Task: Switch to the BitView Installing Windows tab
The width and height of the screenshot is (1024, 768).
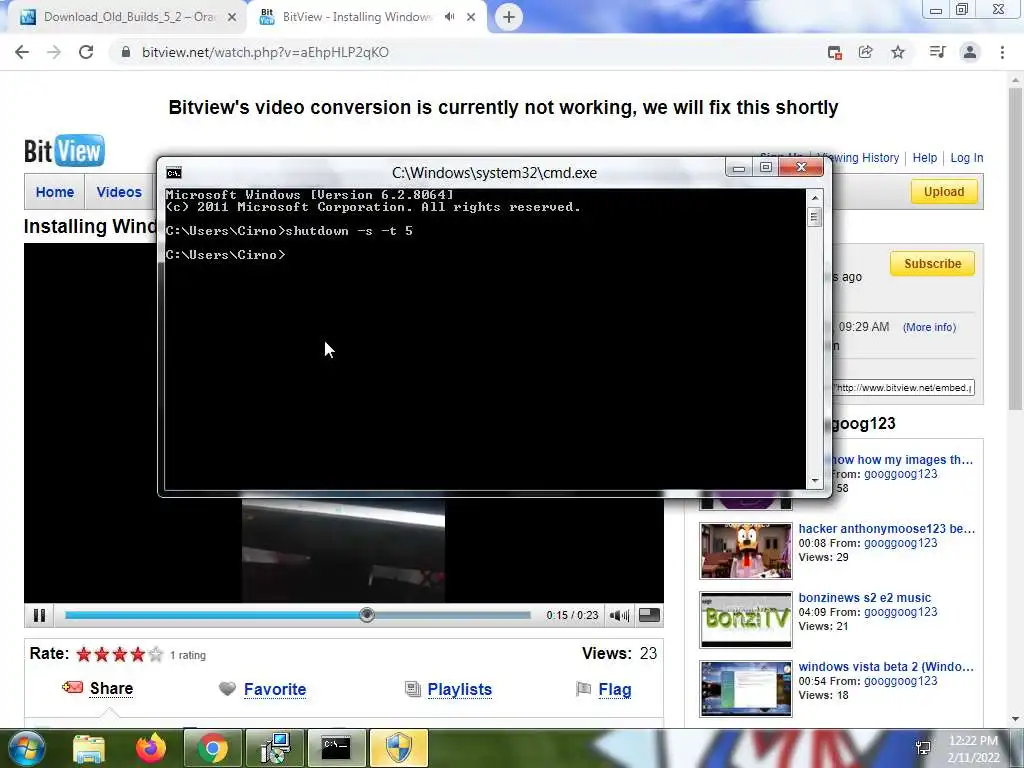Action: 357,17
